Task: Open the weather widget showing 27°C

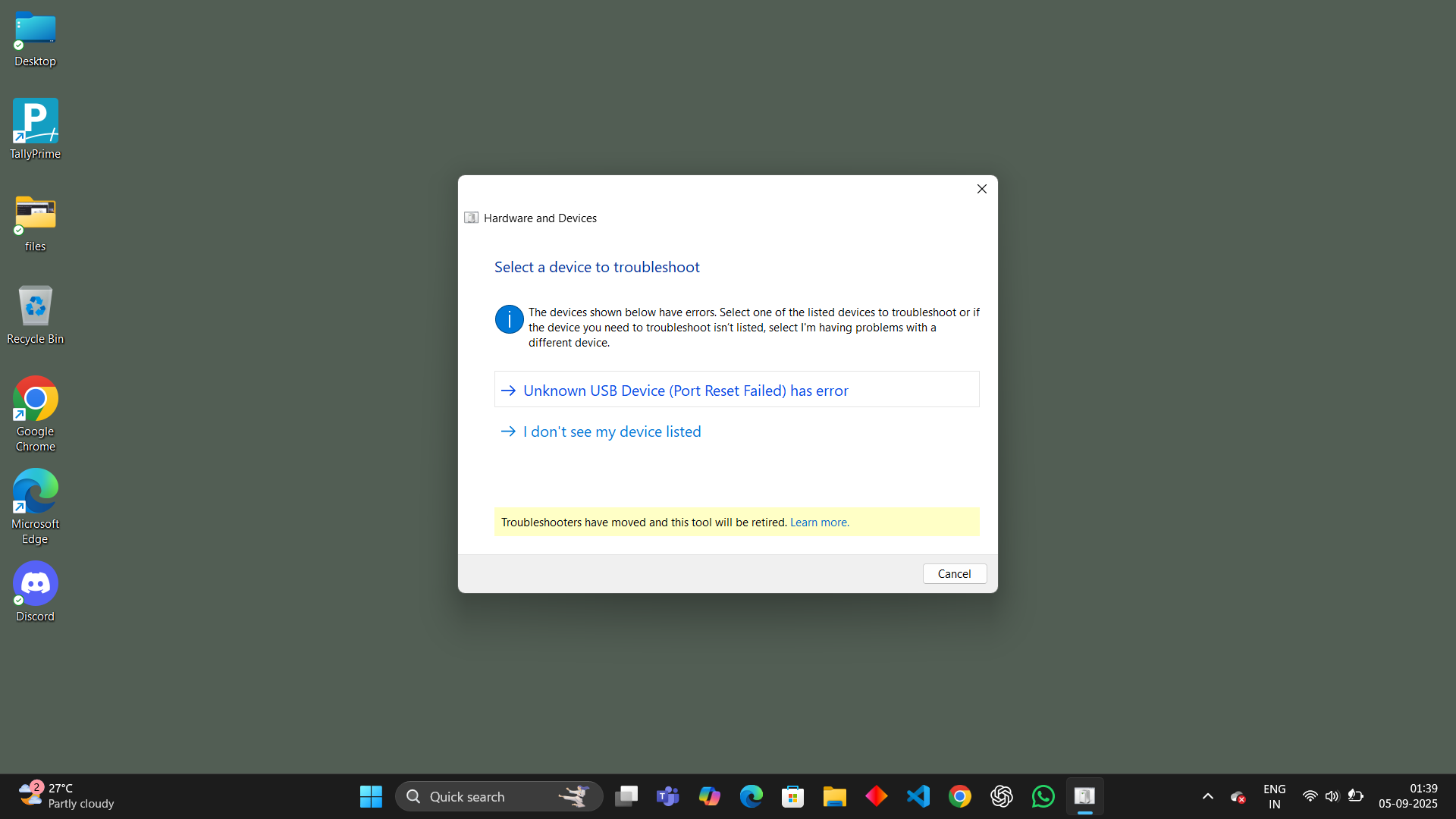Action: point(67,796)
